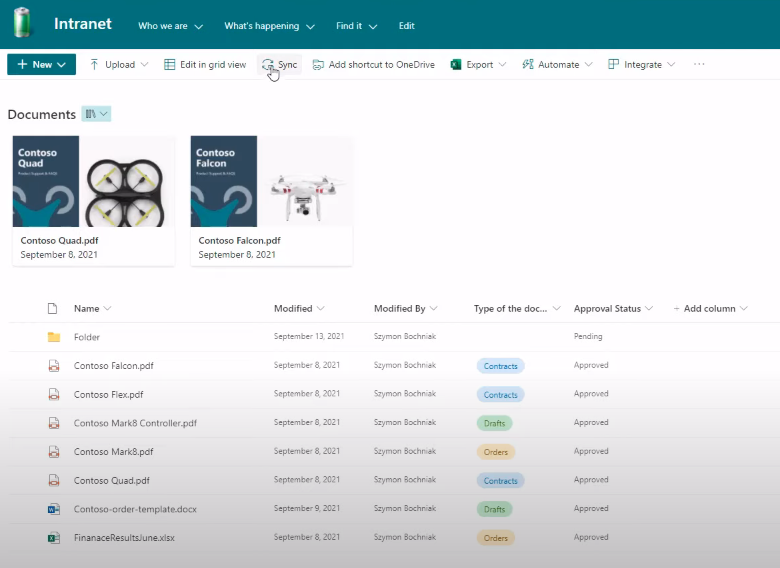The height and width of the screenshot is (568, 780).
Task: Click Contoso Quad.pdf card title
Action: pos(59,241)
